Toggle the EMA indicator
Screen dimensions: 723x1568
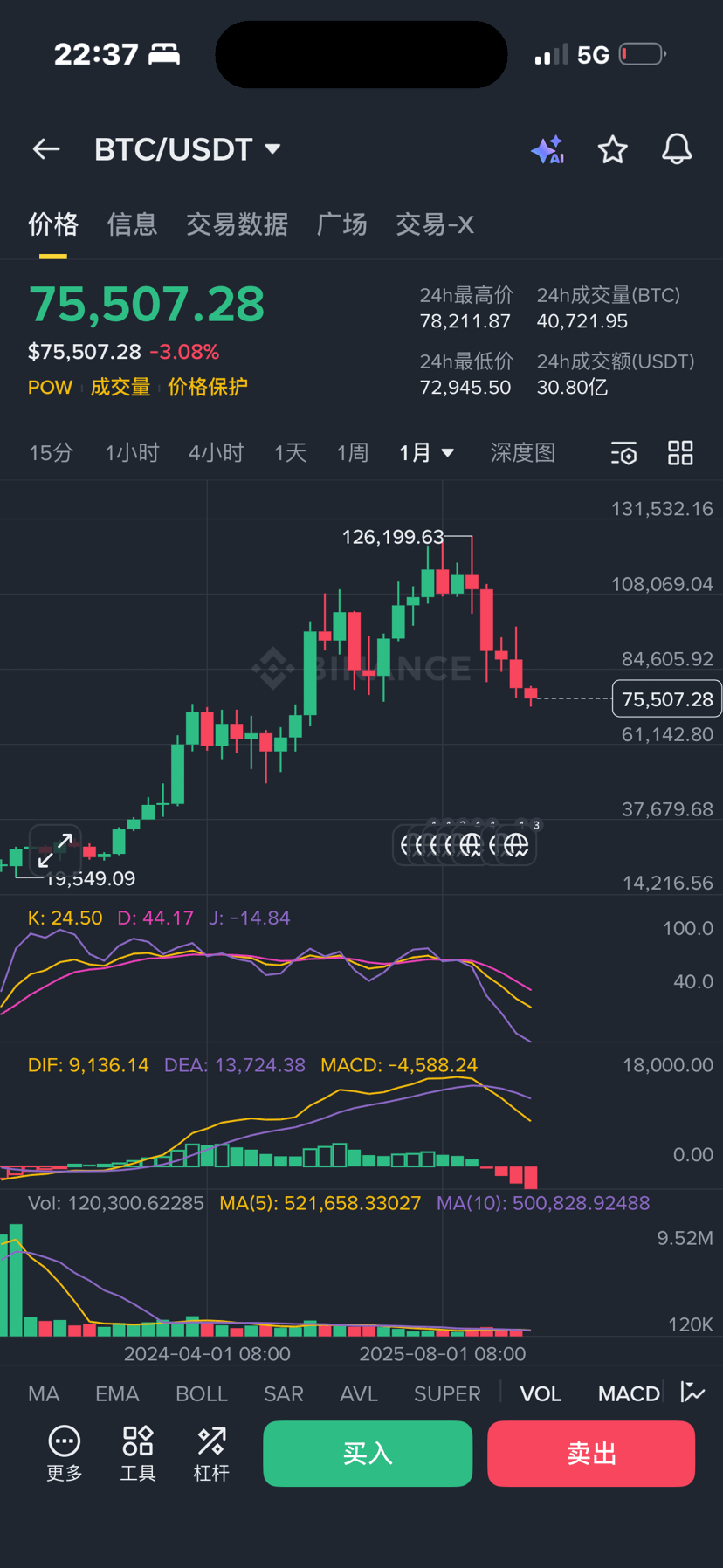click(117, 1393)
